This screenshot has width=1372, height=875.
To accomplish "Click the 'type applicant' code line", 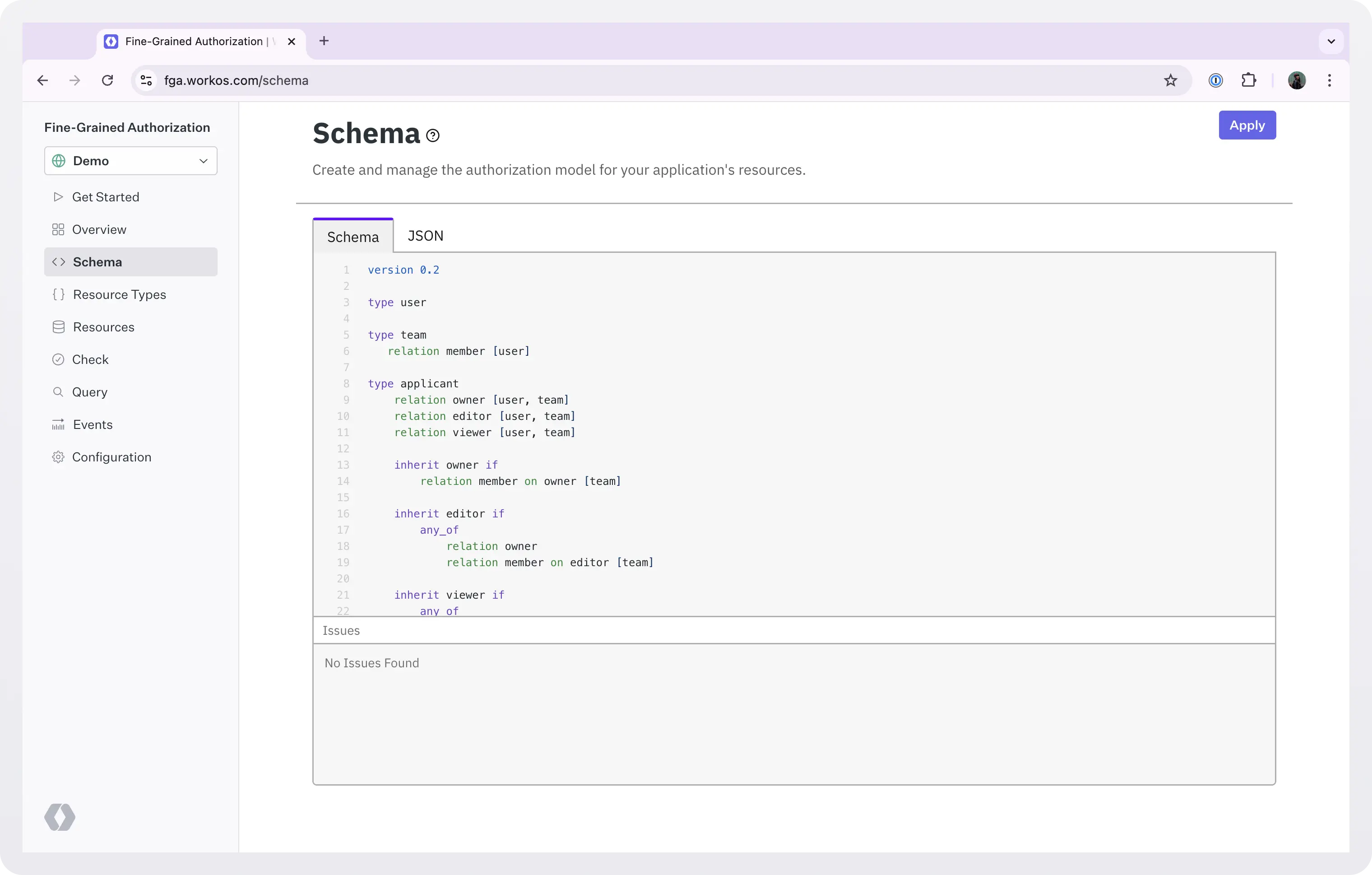I will pyautogui.click(x=413, y=384).
